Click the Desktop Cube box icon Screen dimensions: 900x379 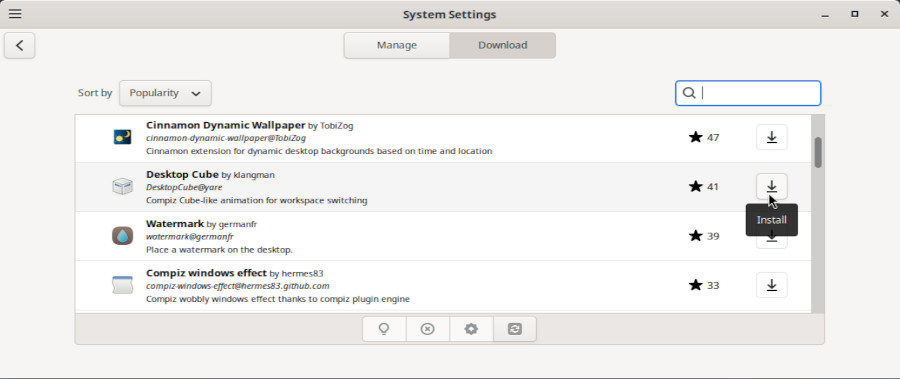click(x=122, y=186)
